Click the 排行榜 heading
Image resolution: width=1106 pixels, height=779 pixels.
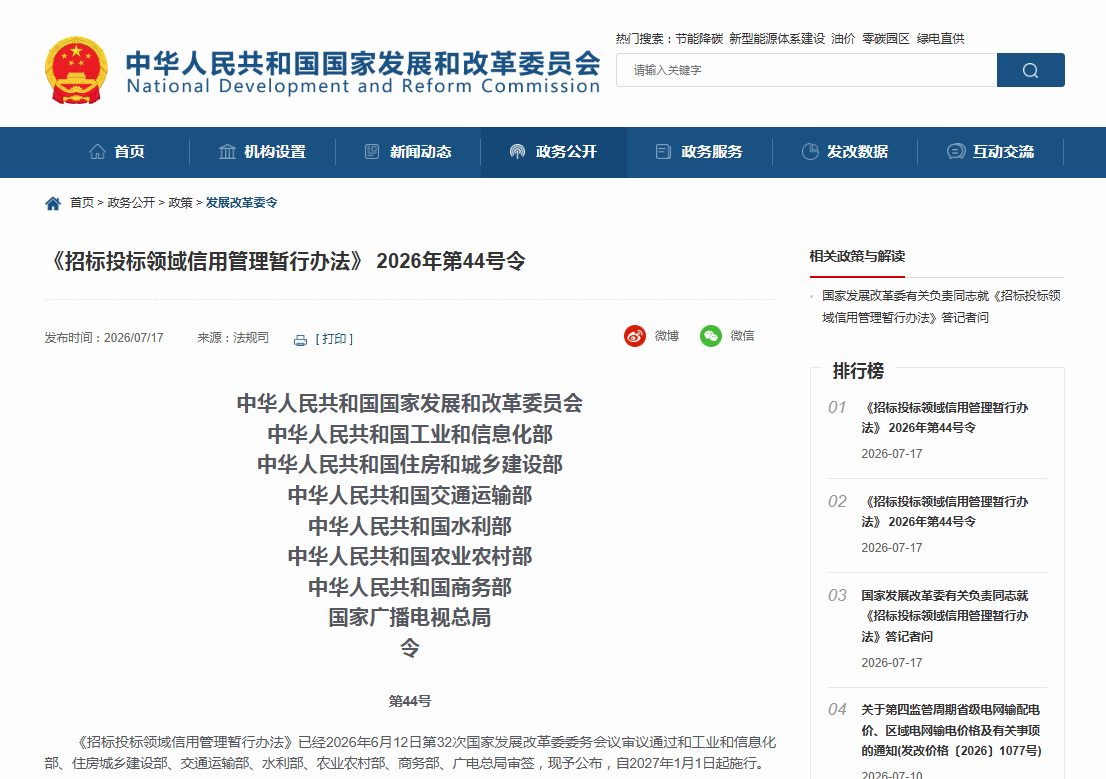858,371
